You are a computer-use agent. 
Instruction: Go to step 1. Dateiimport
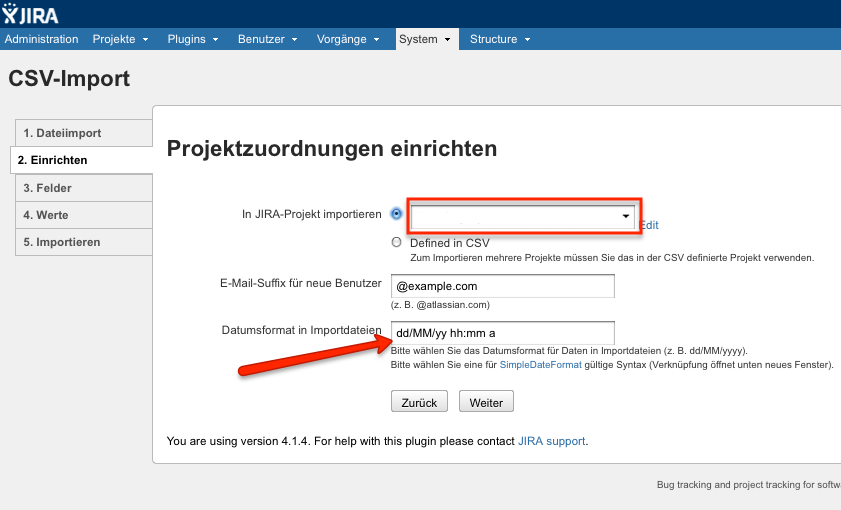coord(84,133)
